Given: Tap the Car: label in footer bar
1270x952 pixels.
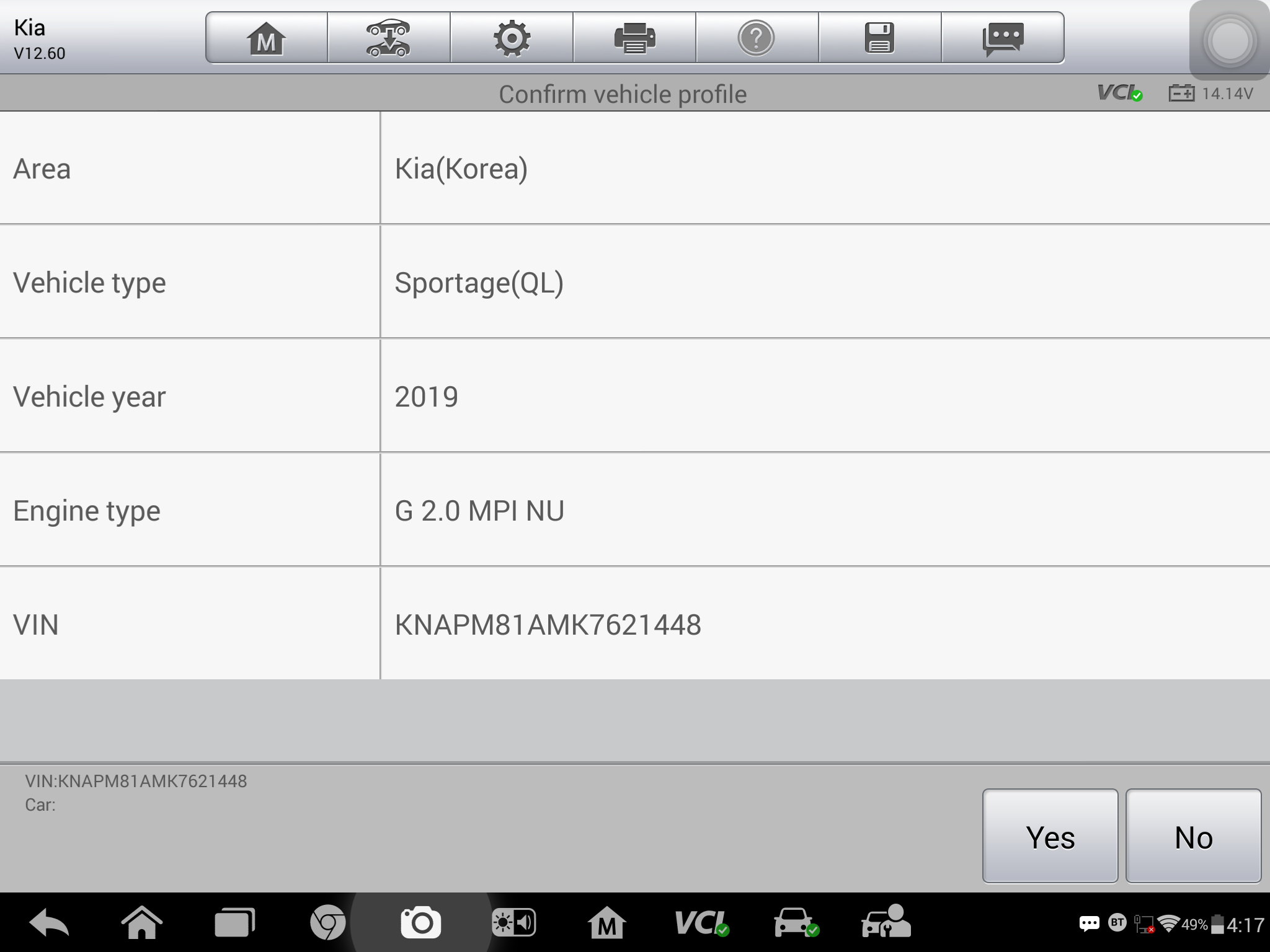Looking at the screenshot, I should 40,805.
